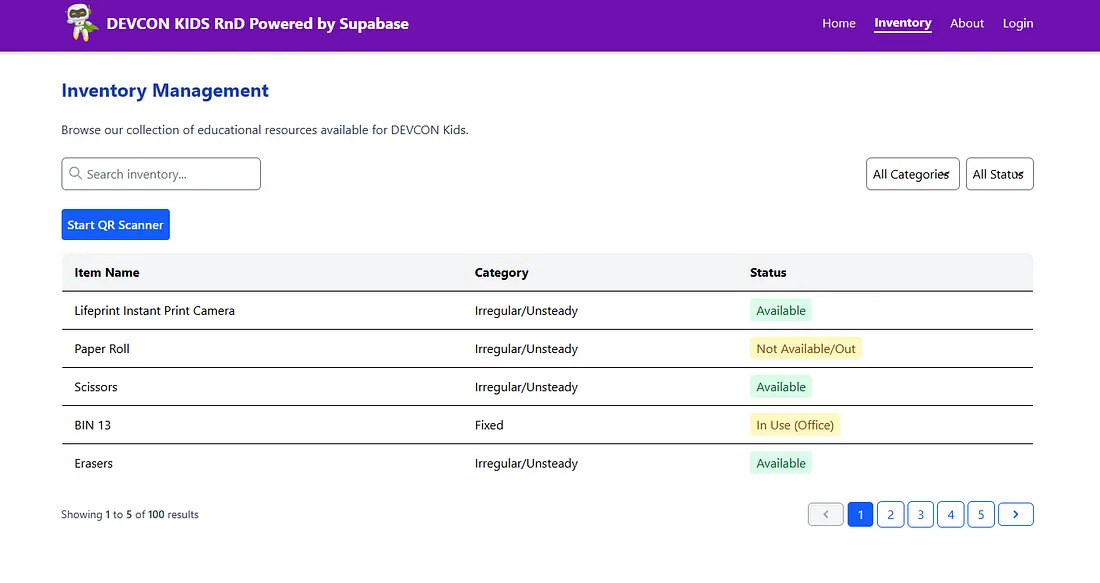Click the previous page left chevron

coord(825,514)
